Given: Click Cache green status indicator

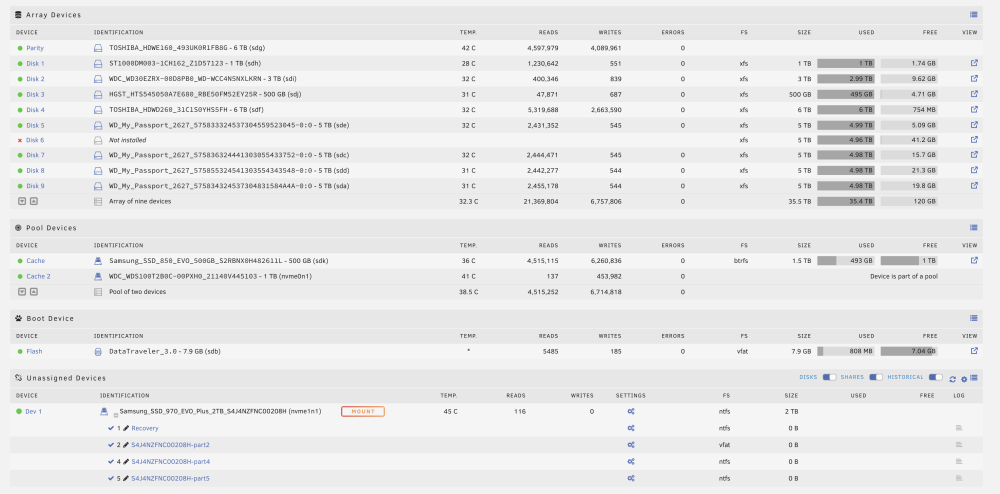Looking at the screenshot, I should pos(20,261).
